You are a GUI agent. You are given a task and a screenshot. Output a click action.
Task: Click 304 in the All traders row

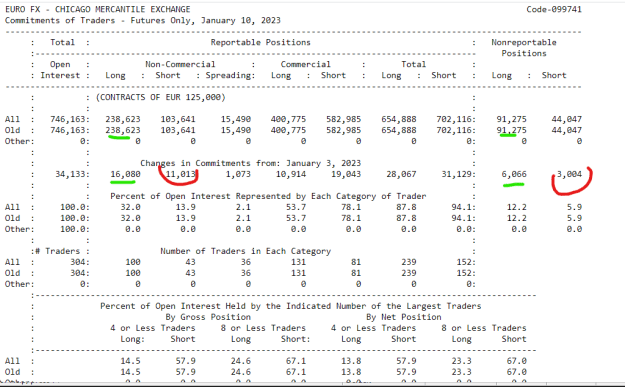click(x=79, y=262)
